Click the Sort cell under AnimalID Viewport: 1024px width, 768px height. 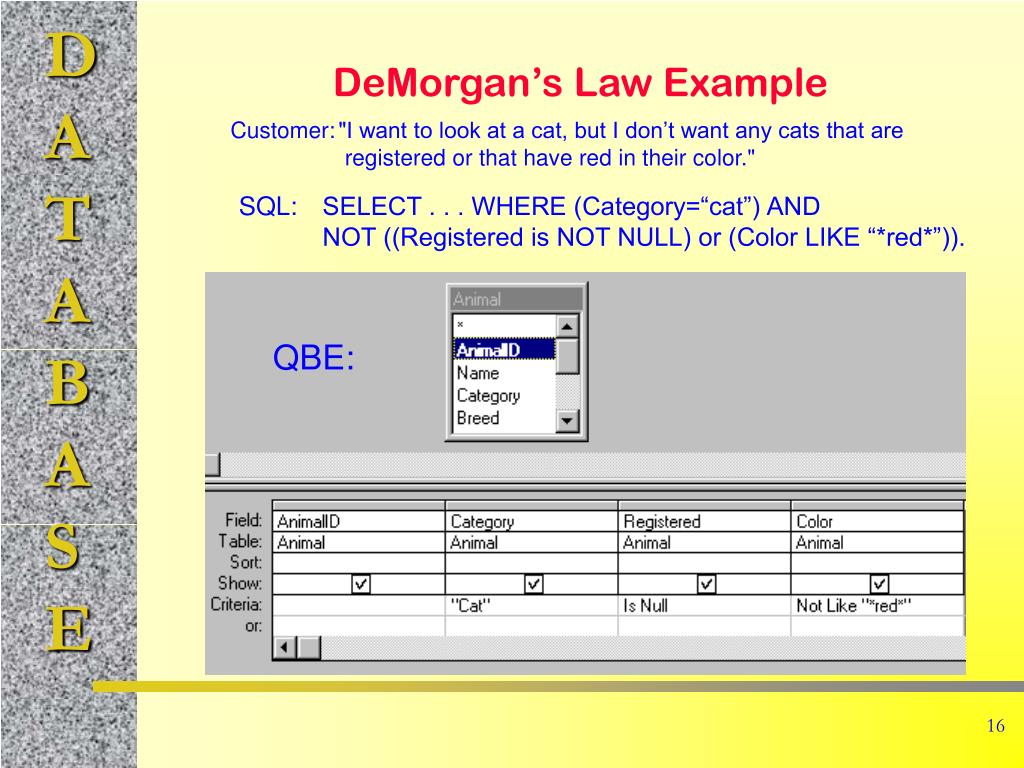click(359, 563)
